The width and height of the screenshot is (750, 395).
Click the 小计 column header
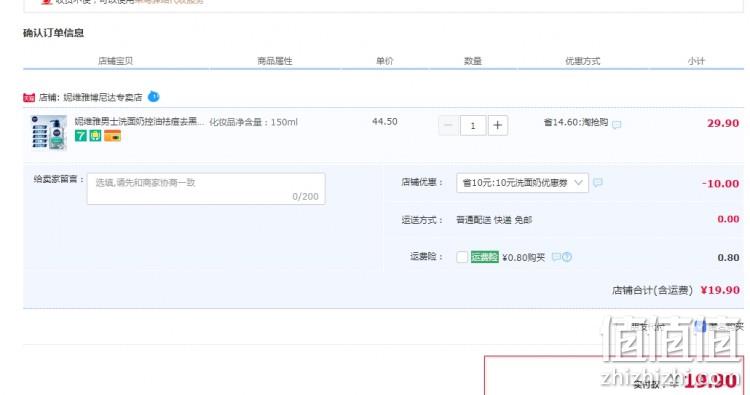tap(696, 61)
